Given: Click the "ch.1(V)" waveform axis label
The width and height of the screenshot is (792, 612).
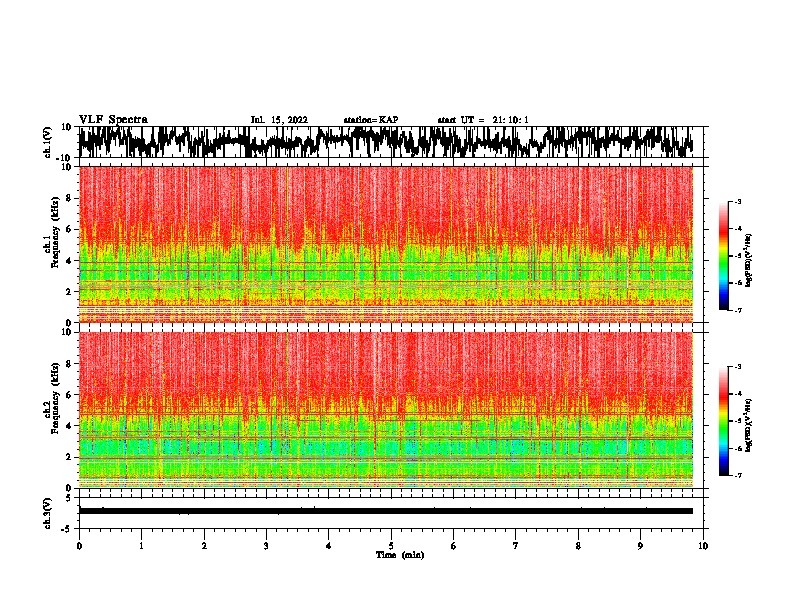Looking at the screenshot, I should [x=48, y=142].
